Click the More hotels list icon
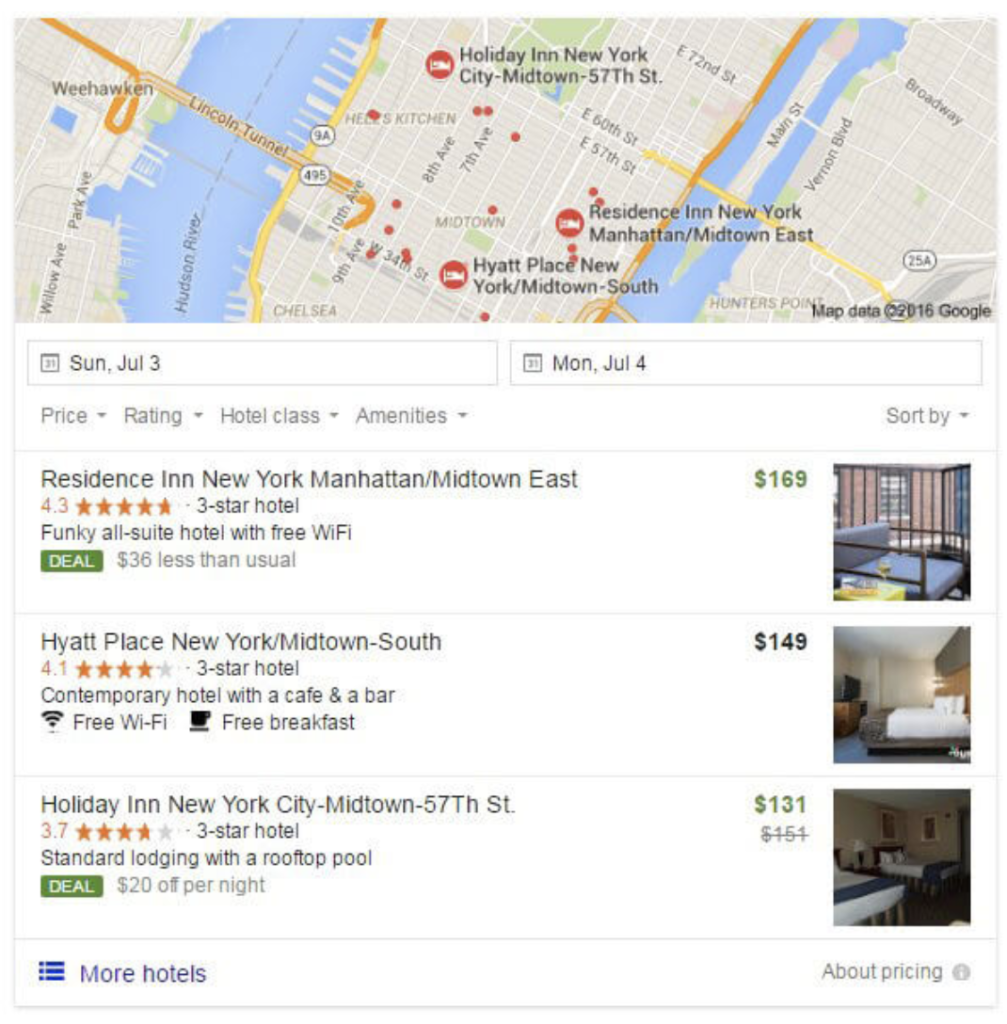1007x1024 pixels. (52, 972)
